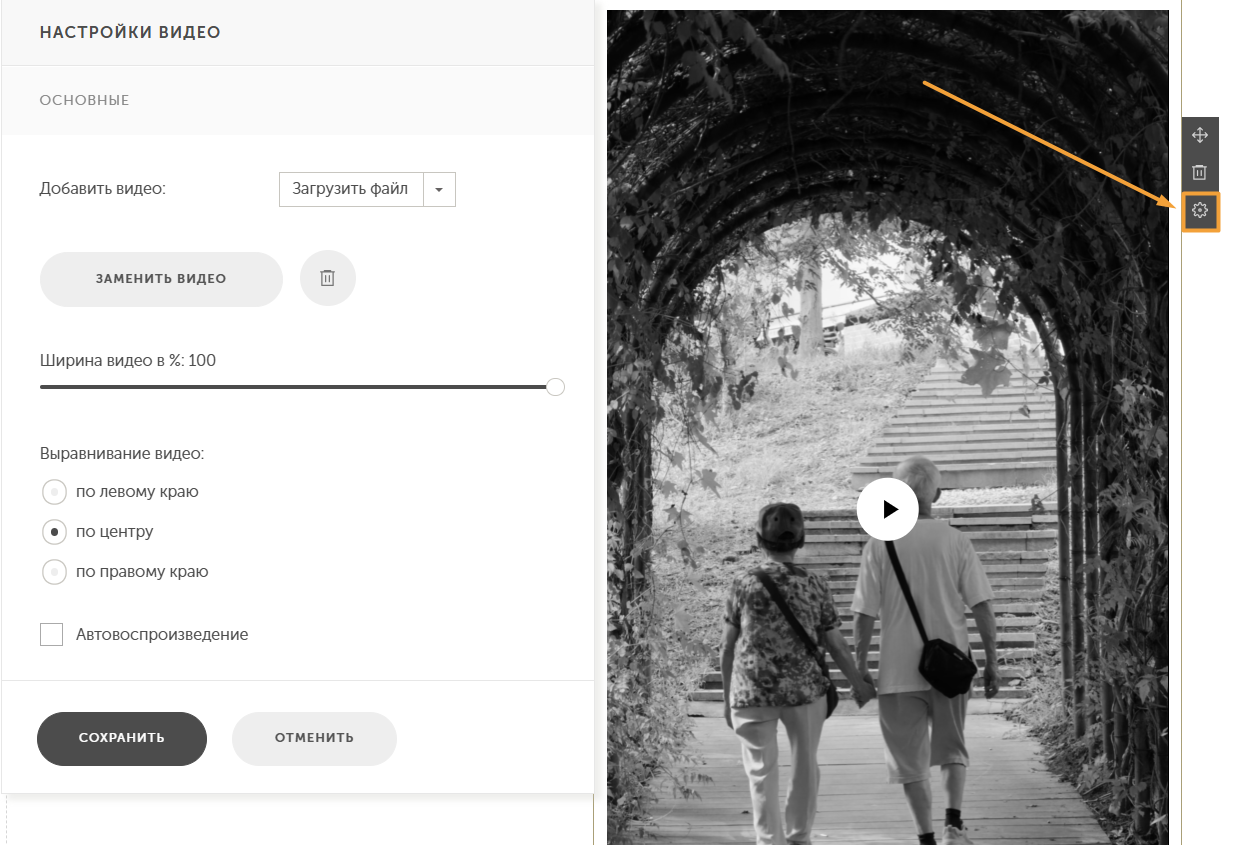1237x845 pixels.
Task: Play the video with the round play button
Action: (887, 509)
